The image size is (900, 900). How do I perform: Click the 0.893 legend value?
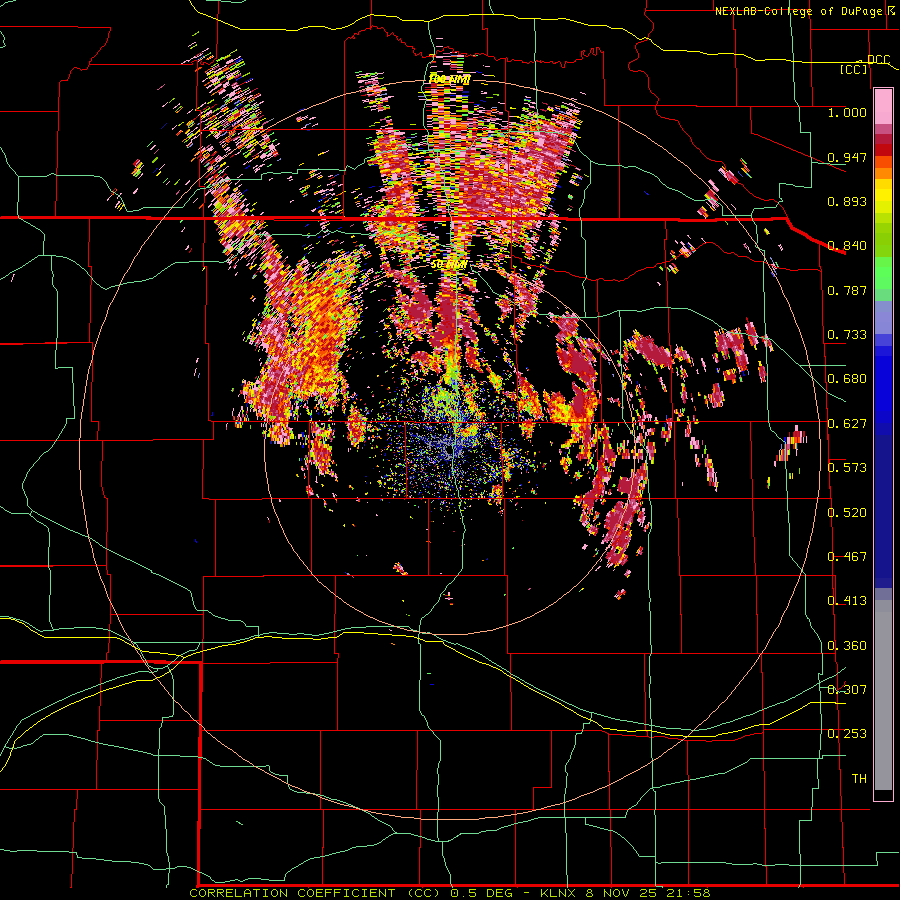pyautogui.click(x=847, y=201)
